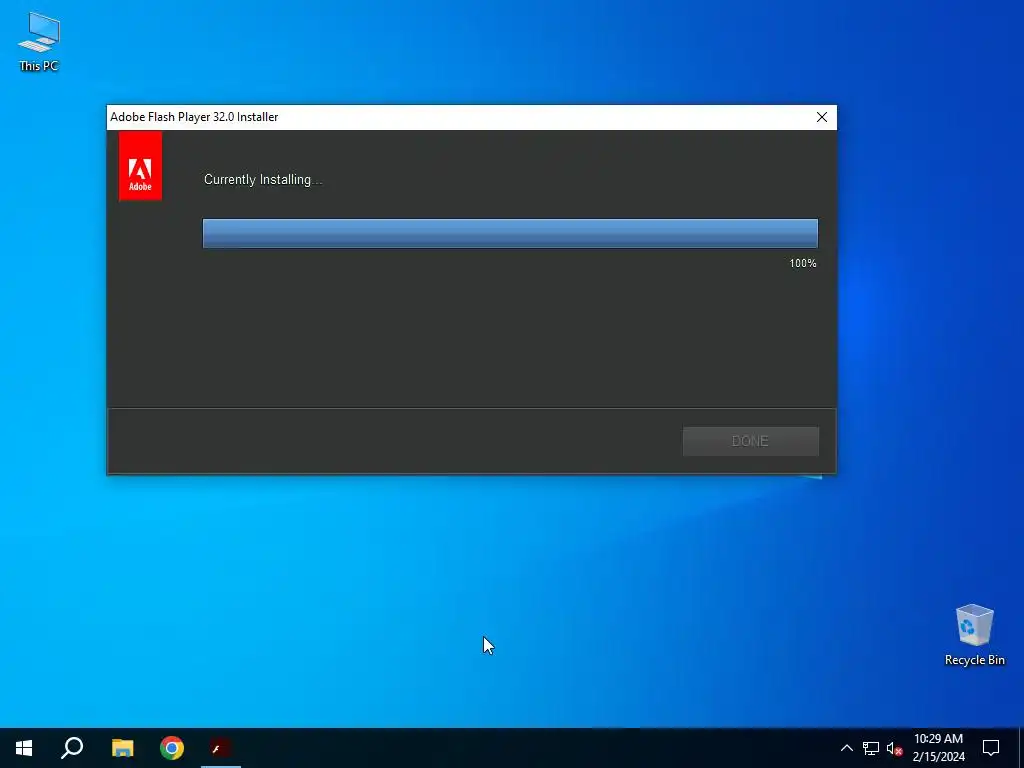This screenshot has height=768, width=1024.
Task: Select the Recycle Bin desktop icon
Action: (974, 635)
